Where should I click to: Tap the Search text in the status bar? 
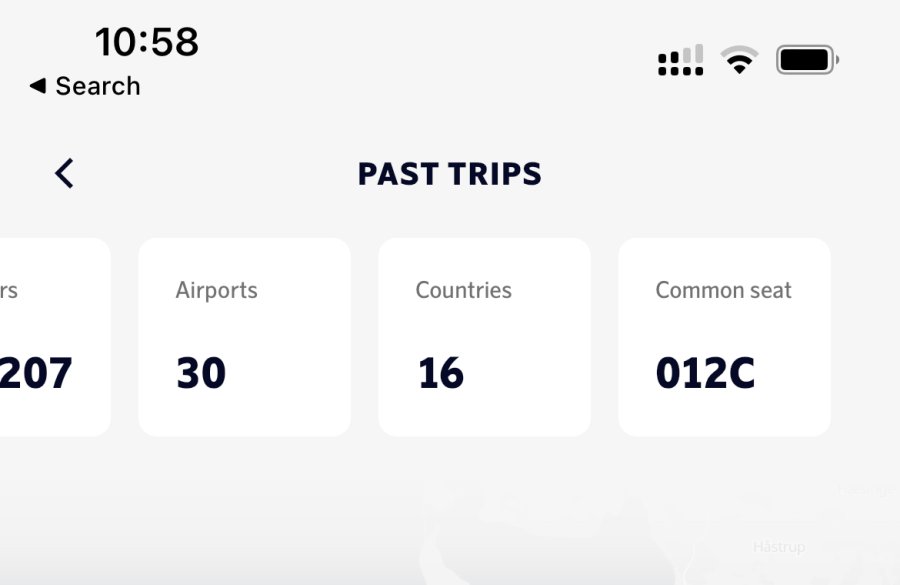pyautogui.click(x=98, y=86)
